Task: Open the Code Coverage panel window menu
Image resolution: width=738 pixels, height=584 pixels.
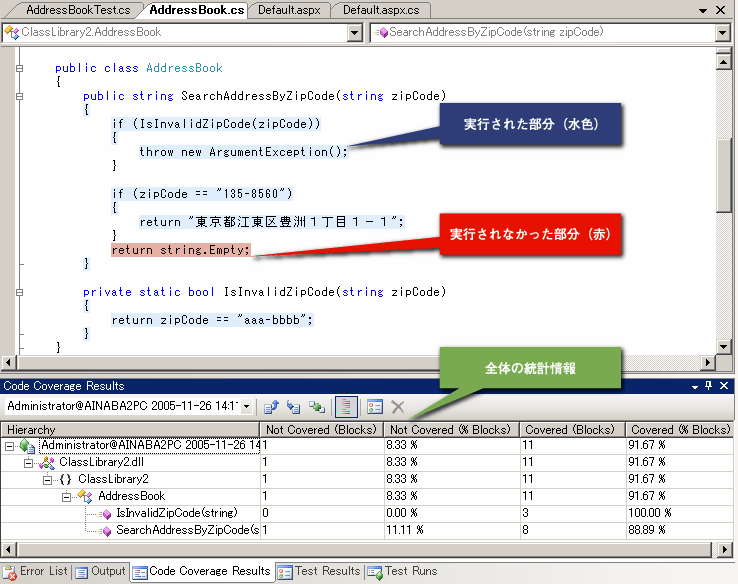Action: 695,386
